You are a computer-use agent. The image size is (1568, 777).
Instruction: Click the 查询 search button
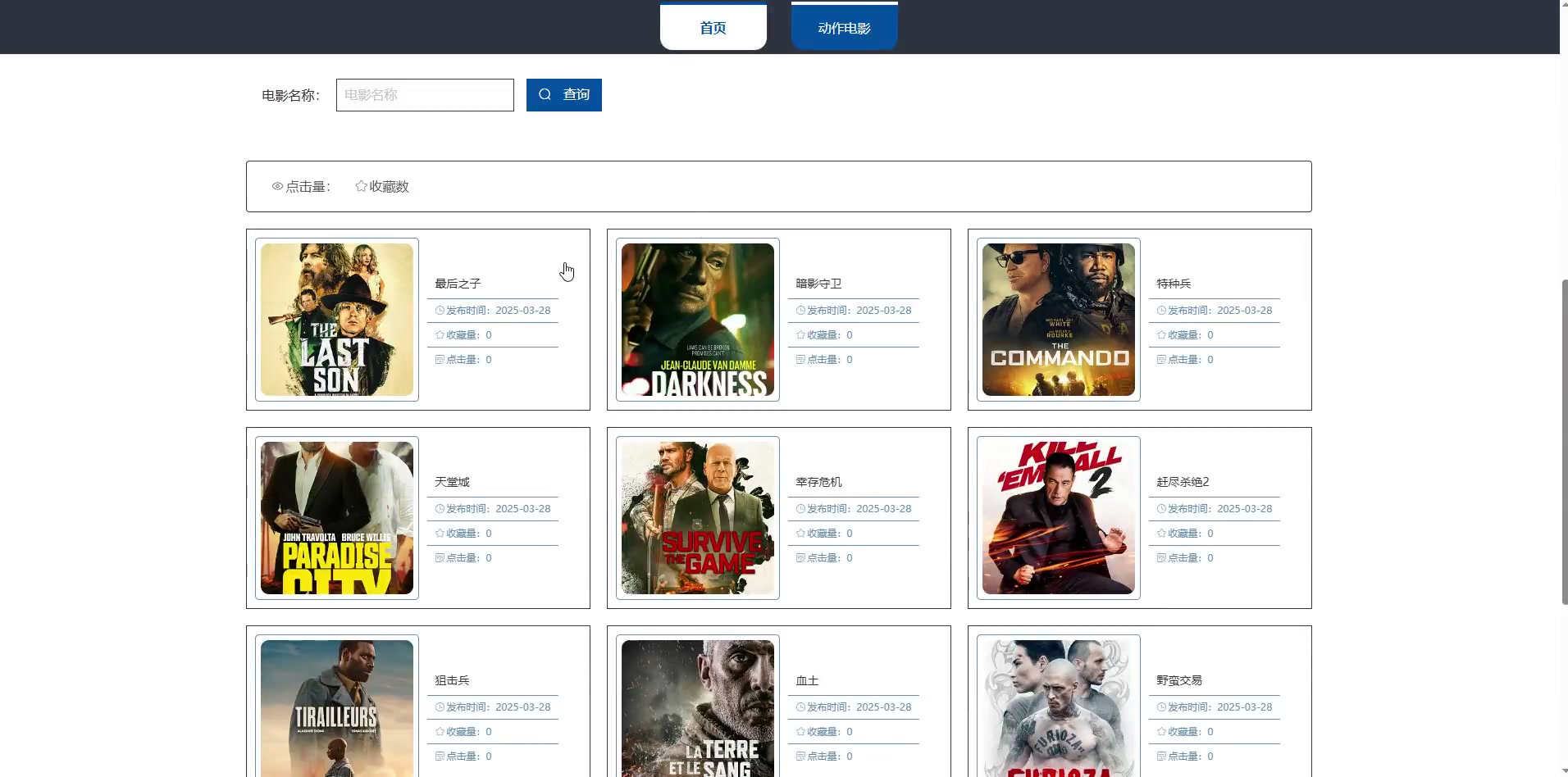pyautogui.click(x=563, y=95)
